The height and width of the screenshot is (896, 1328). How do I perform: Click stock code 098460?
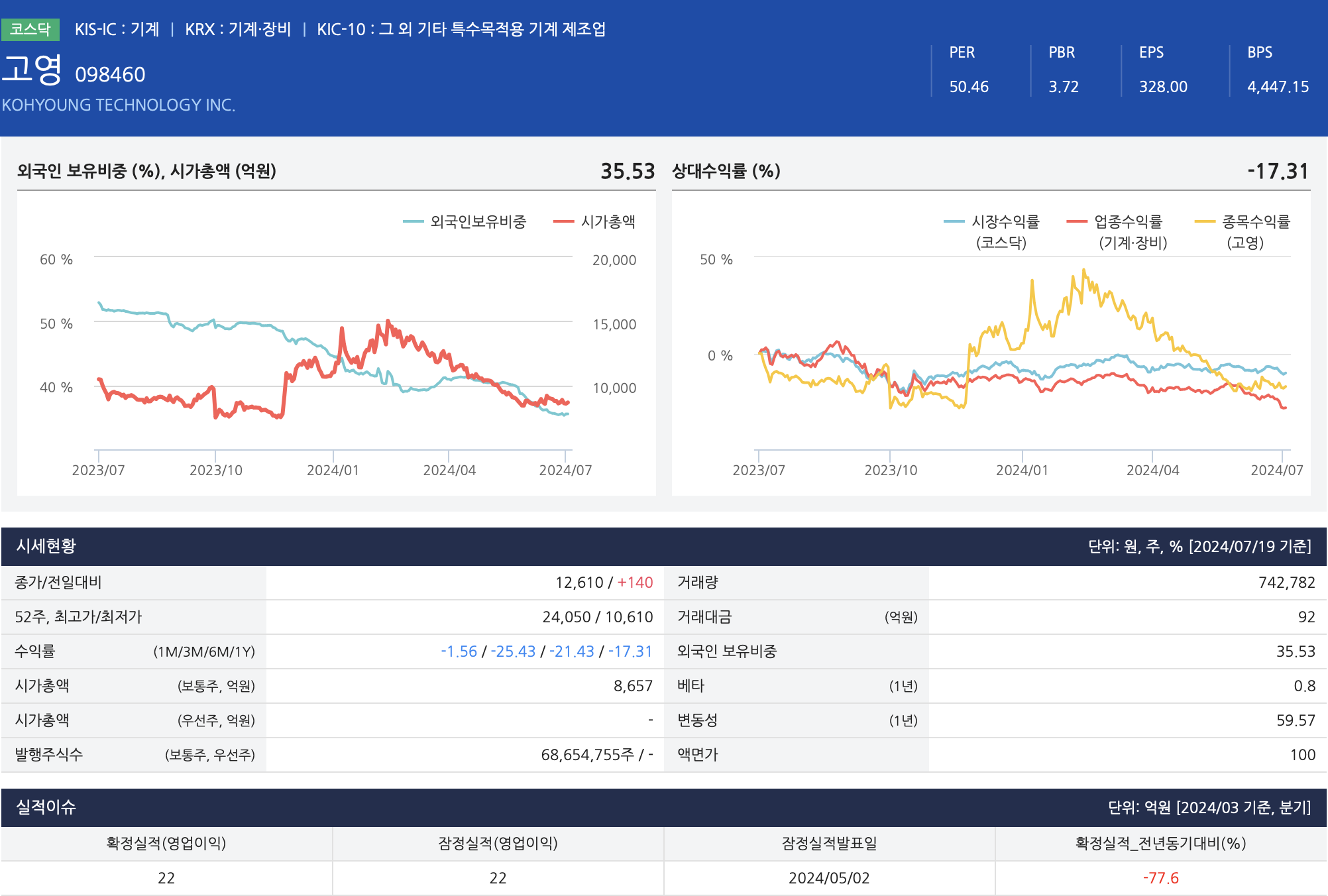point(110,74)
